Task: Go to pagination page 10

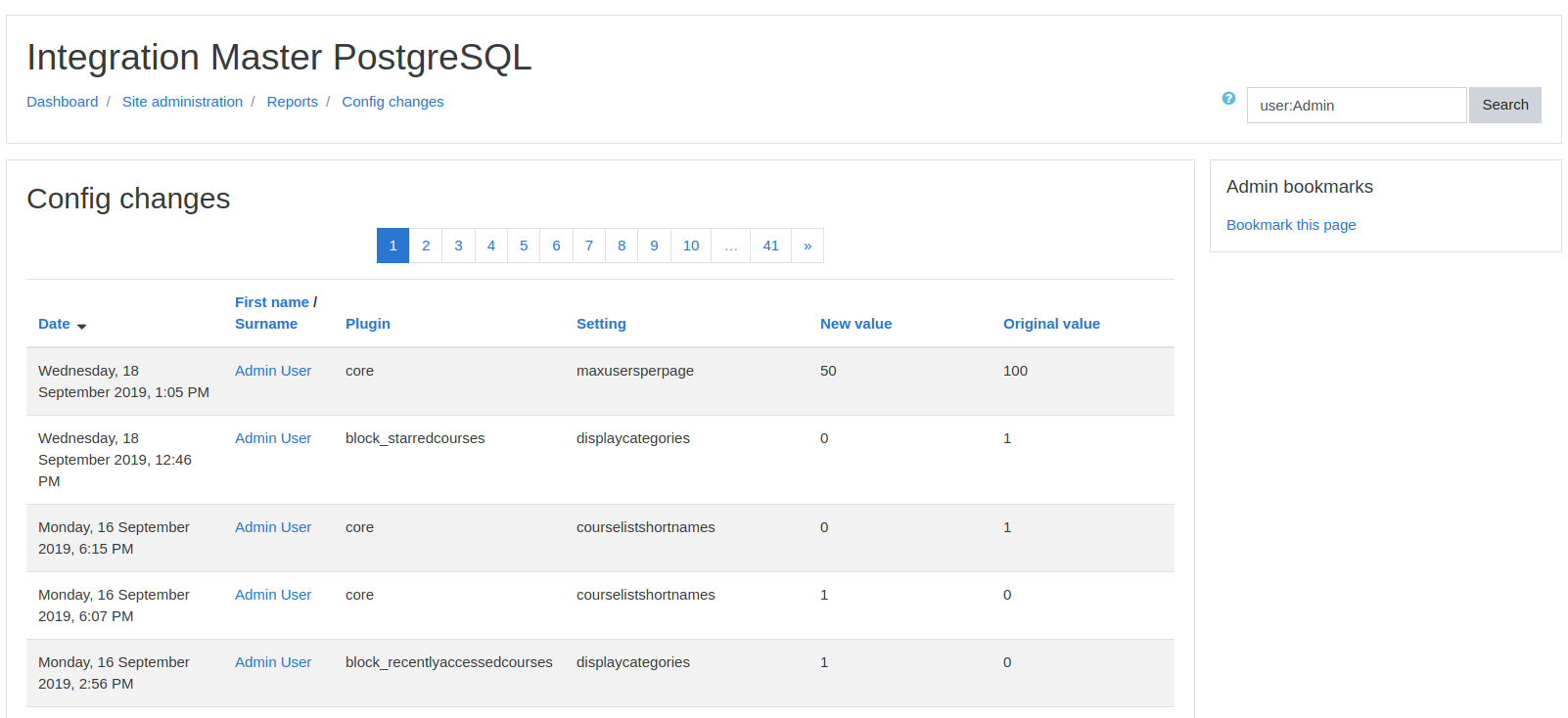Action: click(x=691, y=246)
